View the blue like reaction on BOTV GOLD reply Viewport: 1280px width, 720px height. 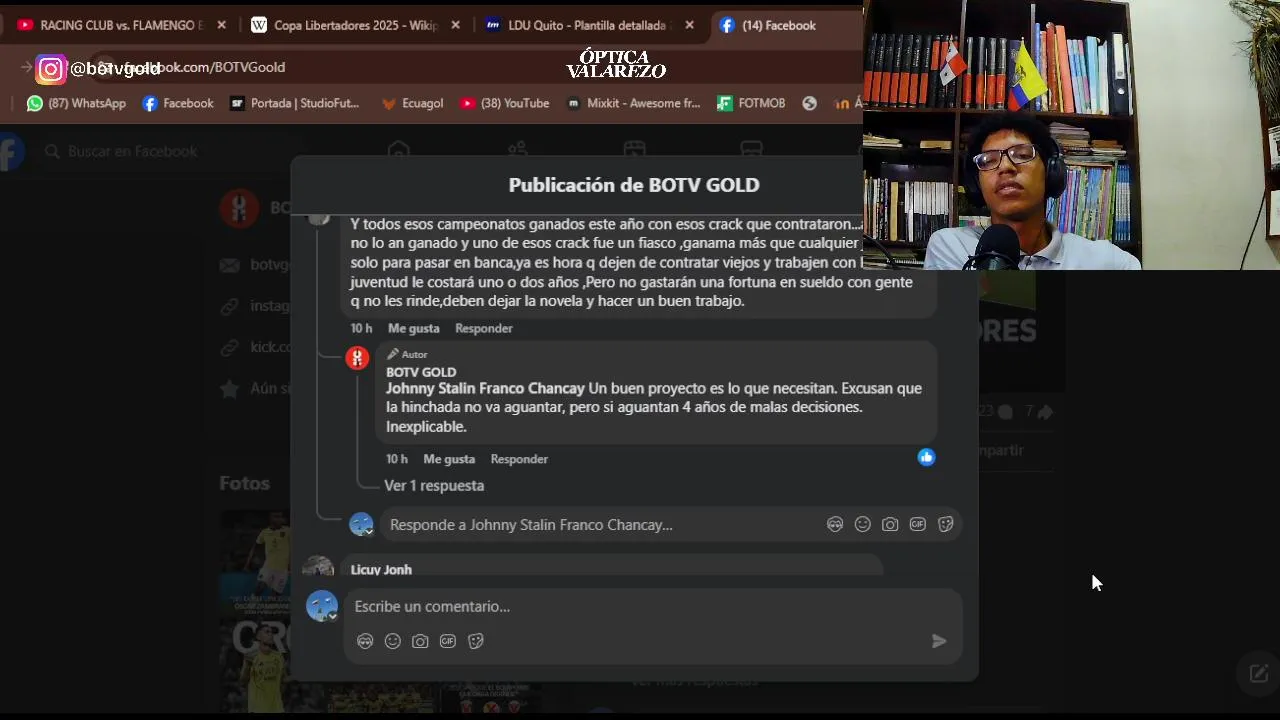click(926, 457)
